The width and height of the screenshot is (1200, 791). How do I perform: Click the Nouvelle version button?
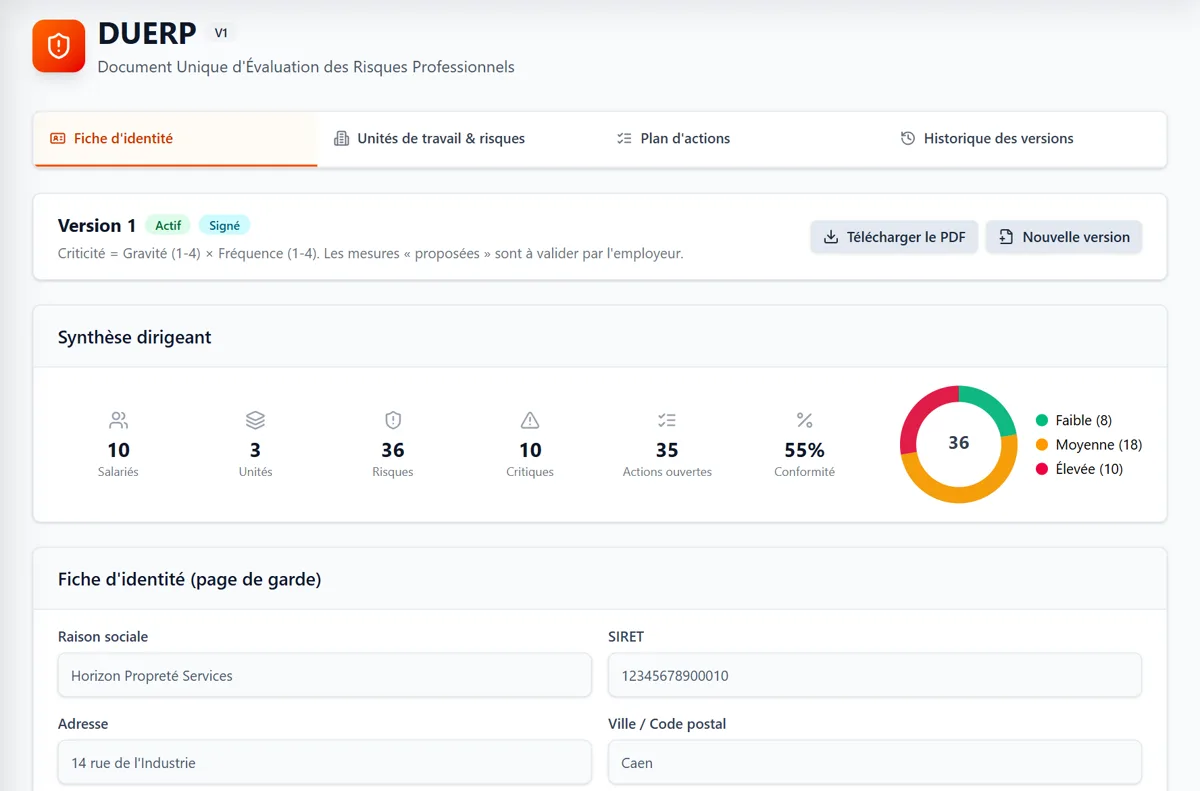(1064, 237)
